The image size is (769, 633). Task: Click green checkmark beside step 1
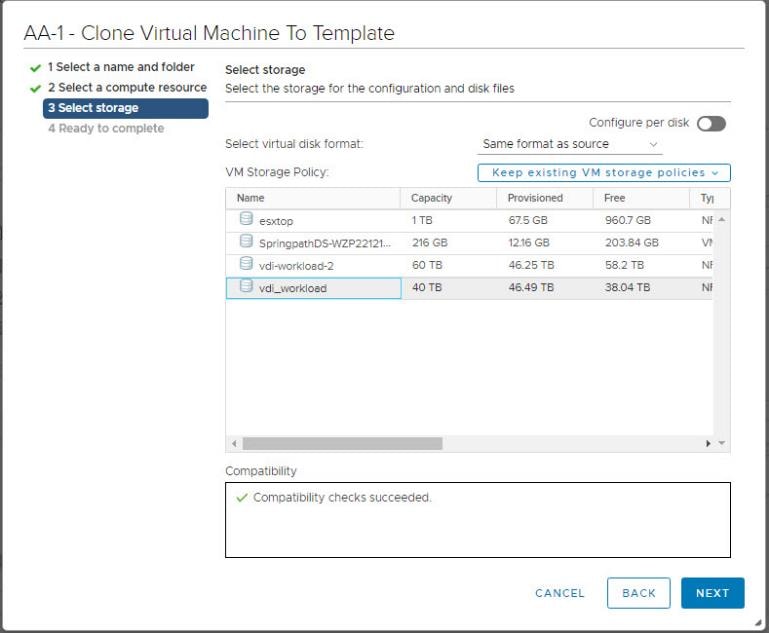coord(36,68)
